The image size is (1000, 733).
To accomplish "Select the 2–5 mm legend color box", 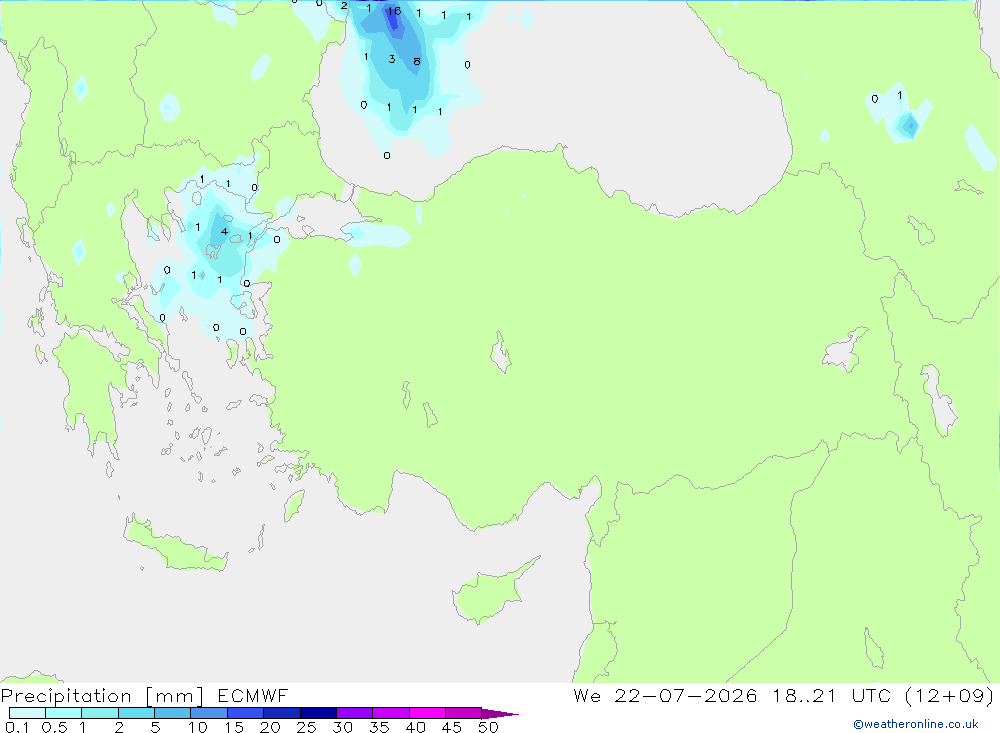I will (x=136, y=713).
